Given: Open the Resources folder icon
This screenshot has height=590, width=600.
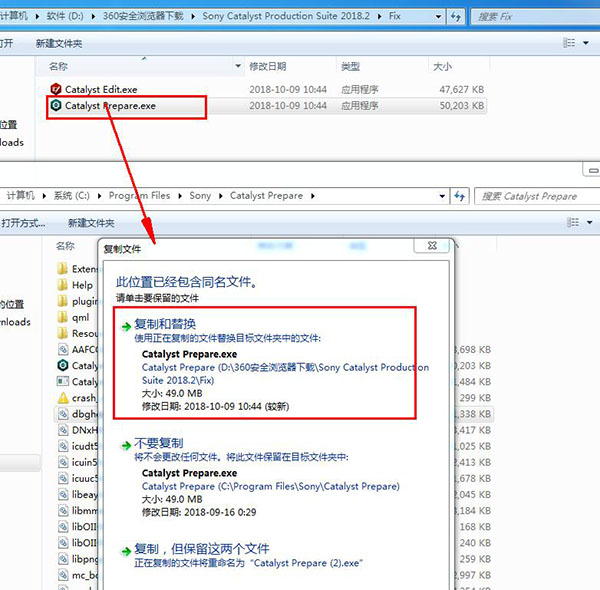Looking at the screenshot, I should (62, 333).
